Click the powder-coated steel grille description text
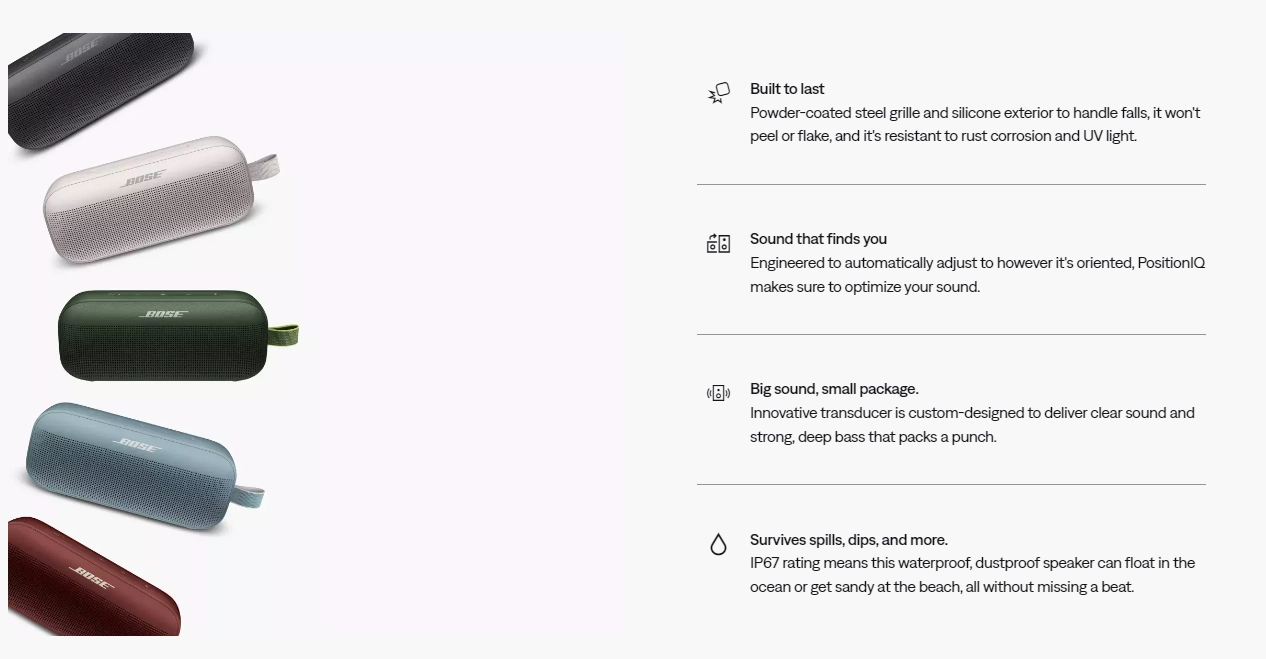 [975, 125]
